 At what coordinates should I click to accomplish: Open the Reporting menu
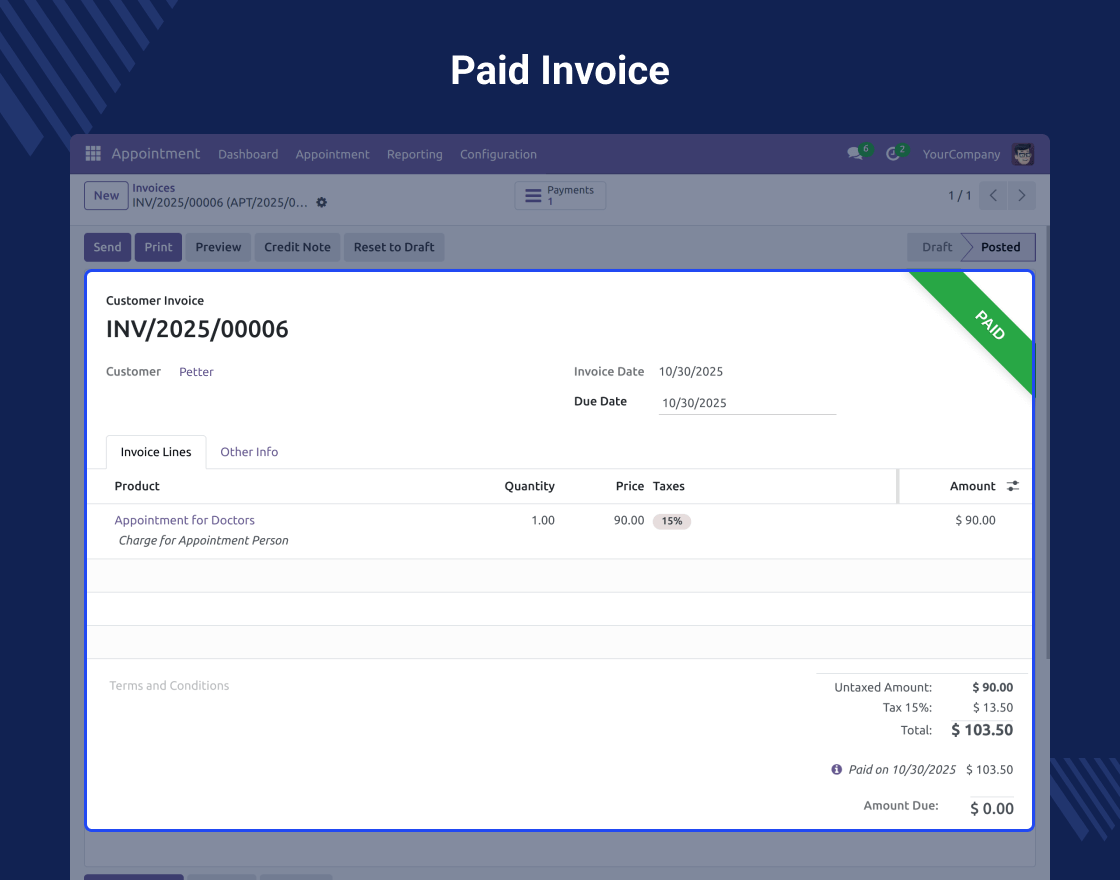[x=414, y=154]
